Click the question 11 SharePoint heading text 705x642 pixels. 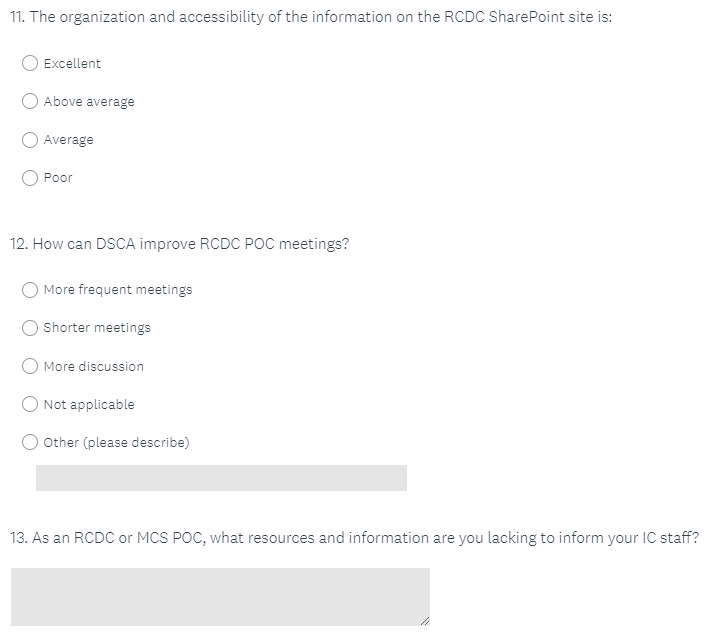coord(311,19)
